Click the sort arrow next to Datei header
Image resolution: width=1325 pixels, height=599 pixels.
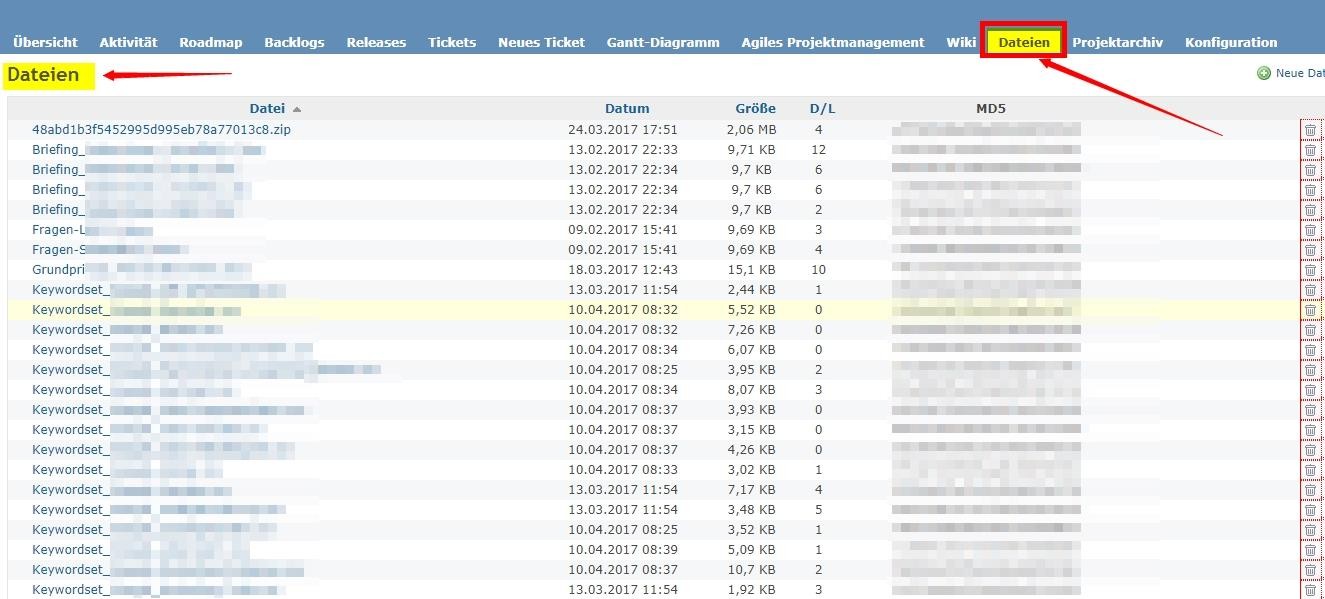[x=297, y=109]
